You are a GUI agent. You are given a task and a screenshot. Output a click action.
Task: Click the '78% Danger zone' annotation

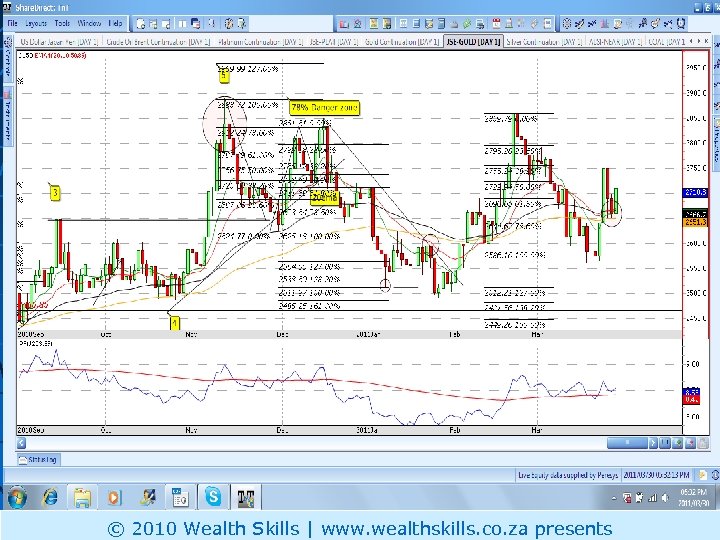coord(325,108)
